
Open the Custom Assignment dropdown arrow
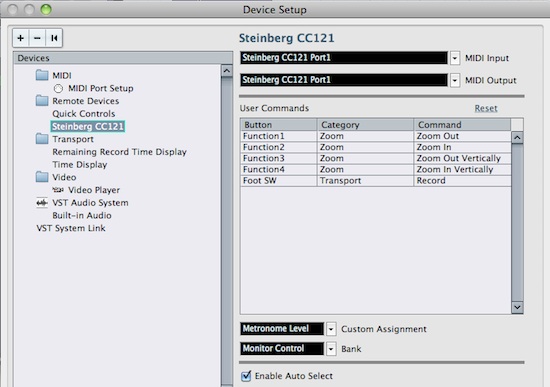331,329
